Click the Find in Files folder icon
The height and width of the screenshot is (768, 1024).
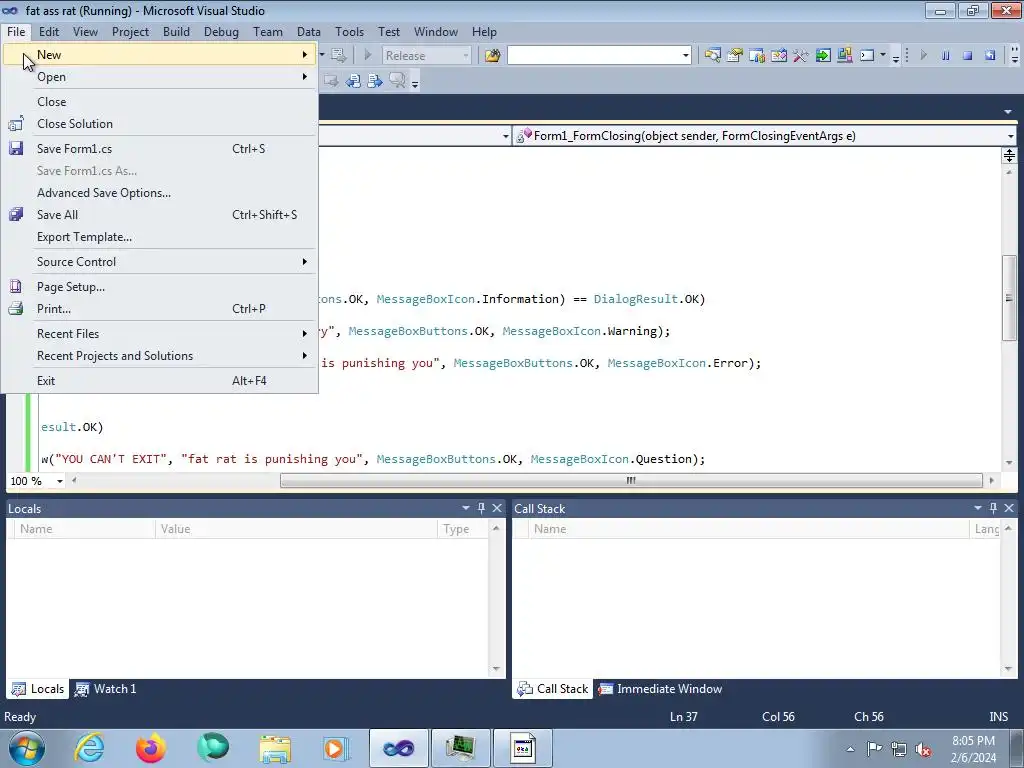click(x=492, y=56)
